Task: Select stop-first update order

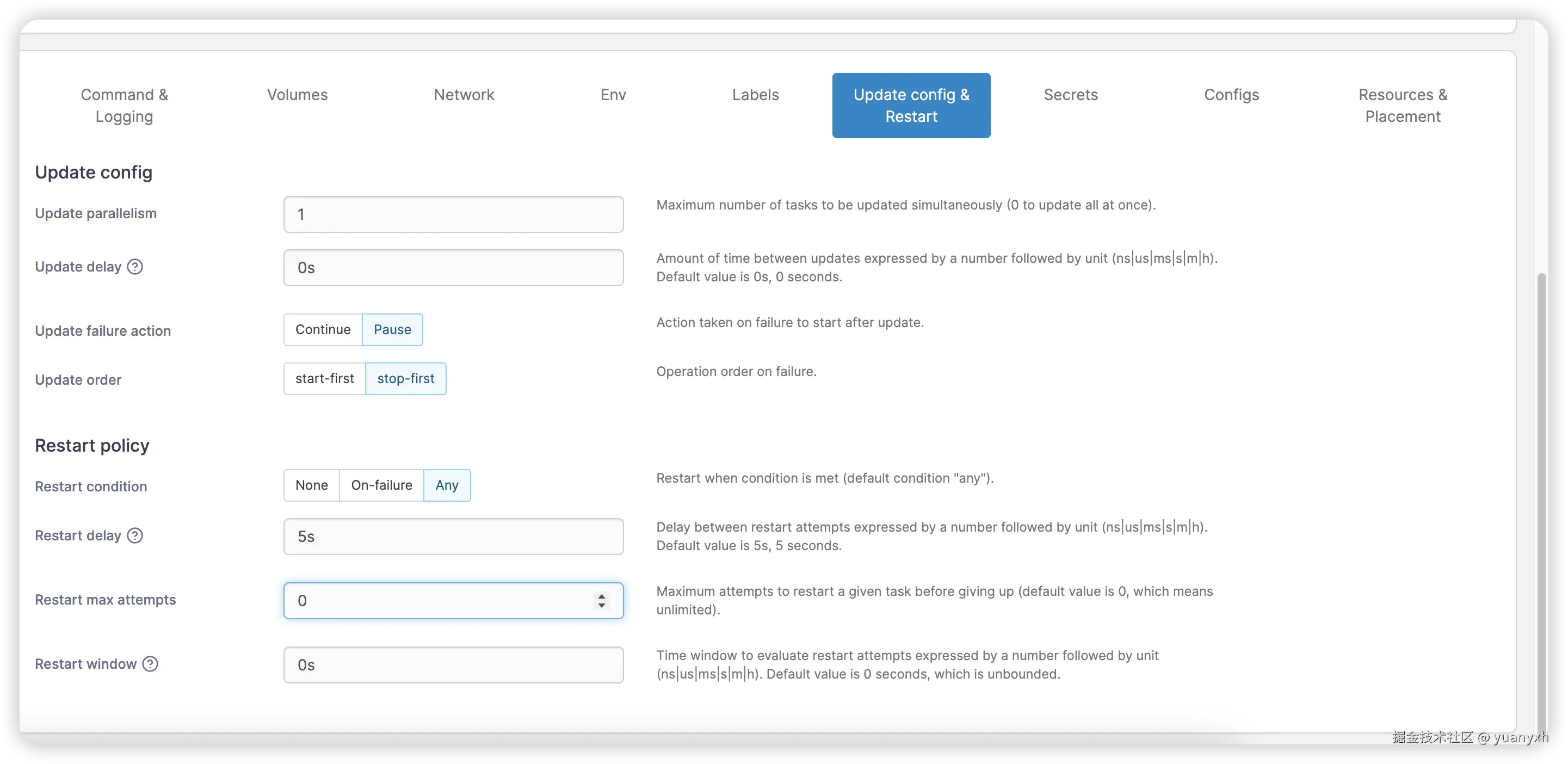Action: point(405,379)
